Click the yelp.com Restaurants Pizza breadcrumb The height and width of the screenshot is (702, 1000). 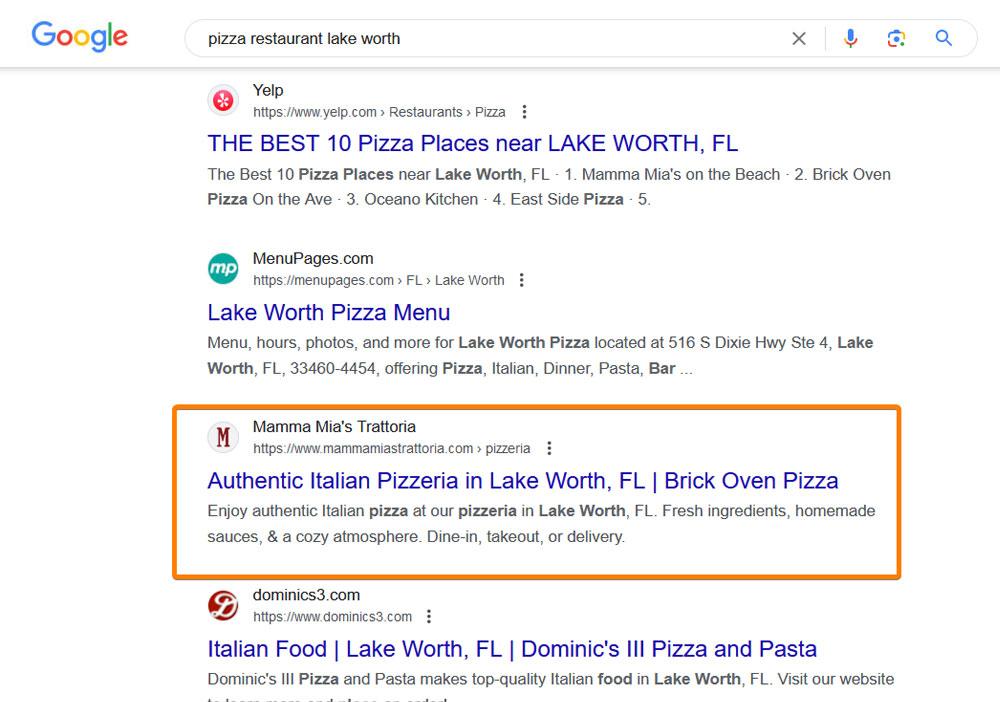coord(379,112)
